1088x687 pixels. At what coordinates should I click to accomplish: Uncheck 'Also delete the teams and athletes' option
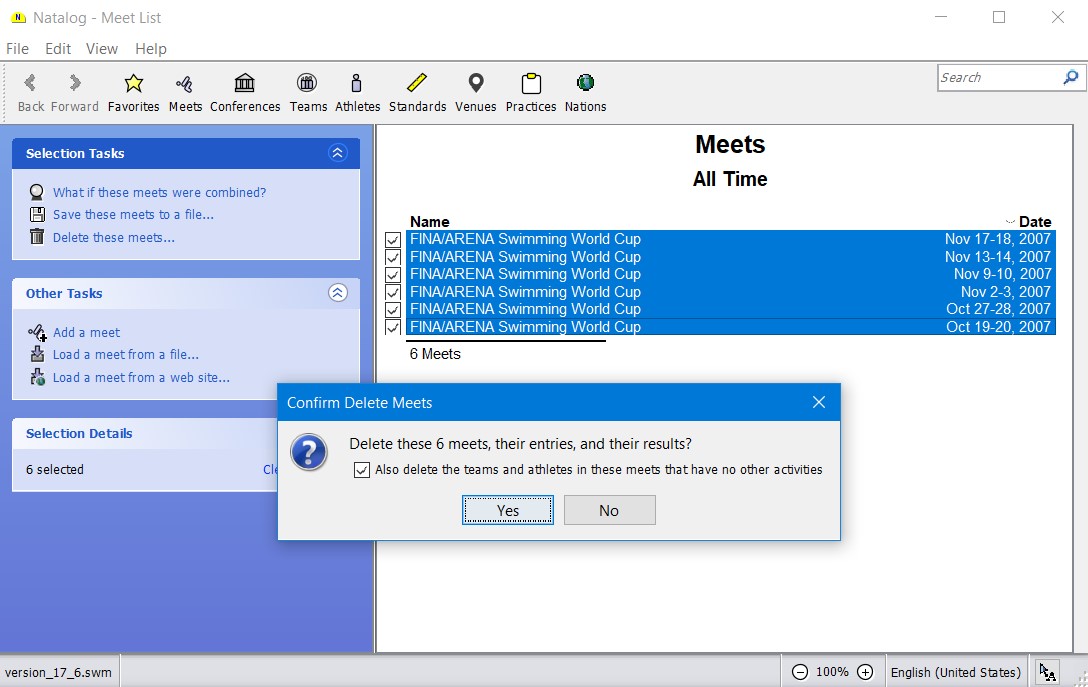[362, 470]
